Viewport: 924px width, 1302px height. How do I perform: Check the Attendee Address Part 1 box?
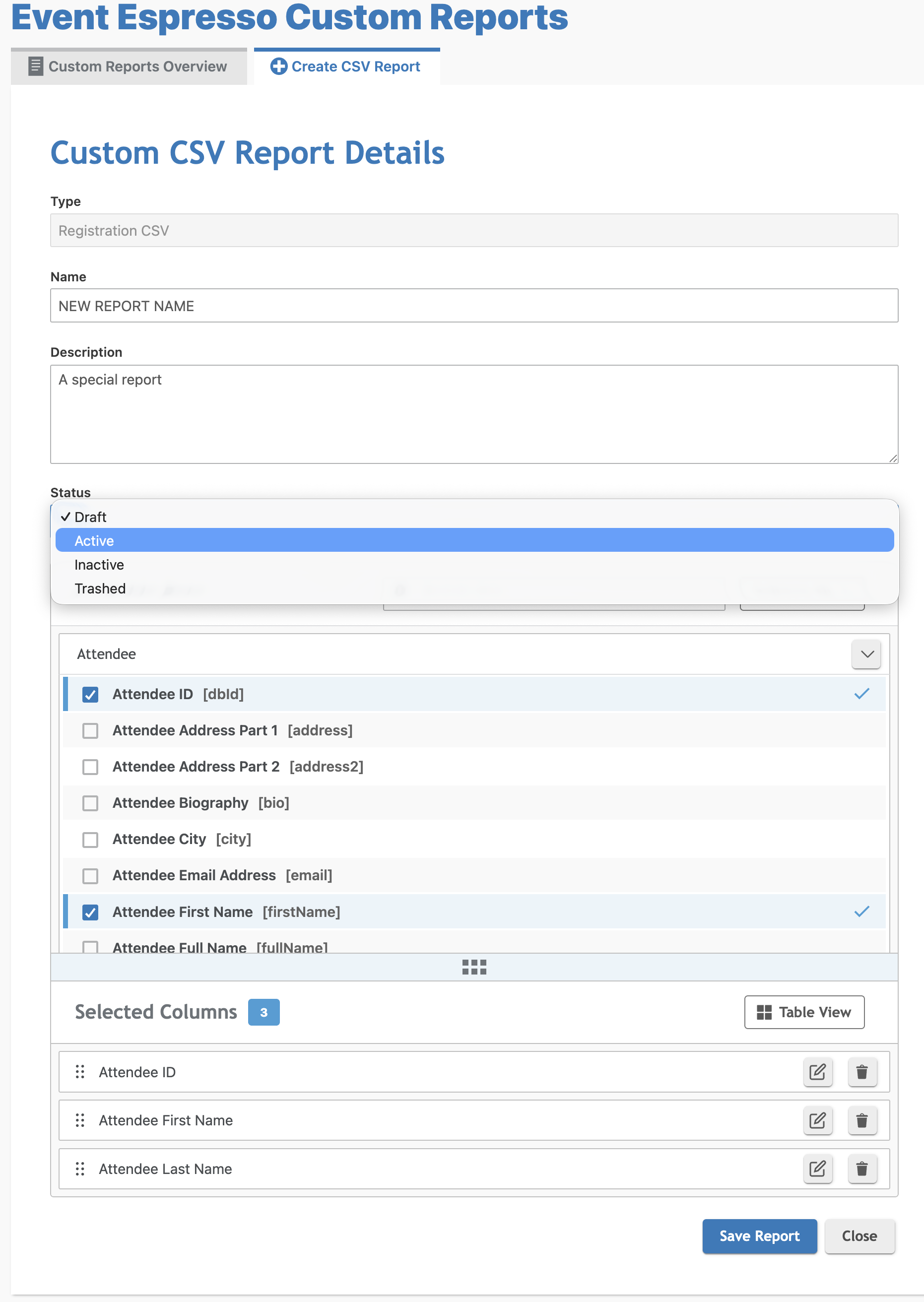coord(90,730)
